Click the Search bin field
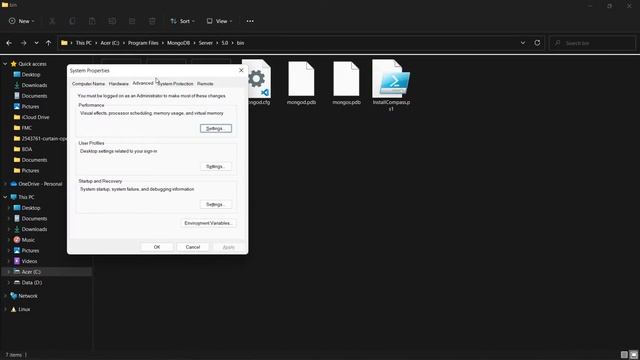This screenshot has height=360, width=640. (x=593, y=43)
